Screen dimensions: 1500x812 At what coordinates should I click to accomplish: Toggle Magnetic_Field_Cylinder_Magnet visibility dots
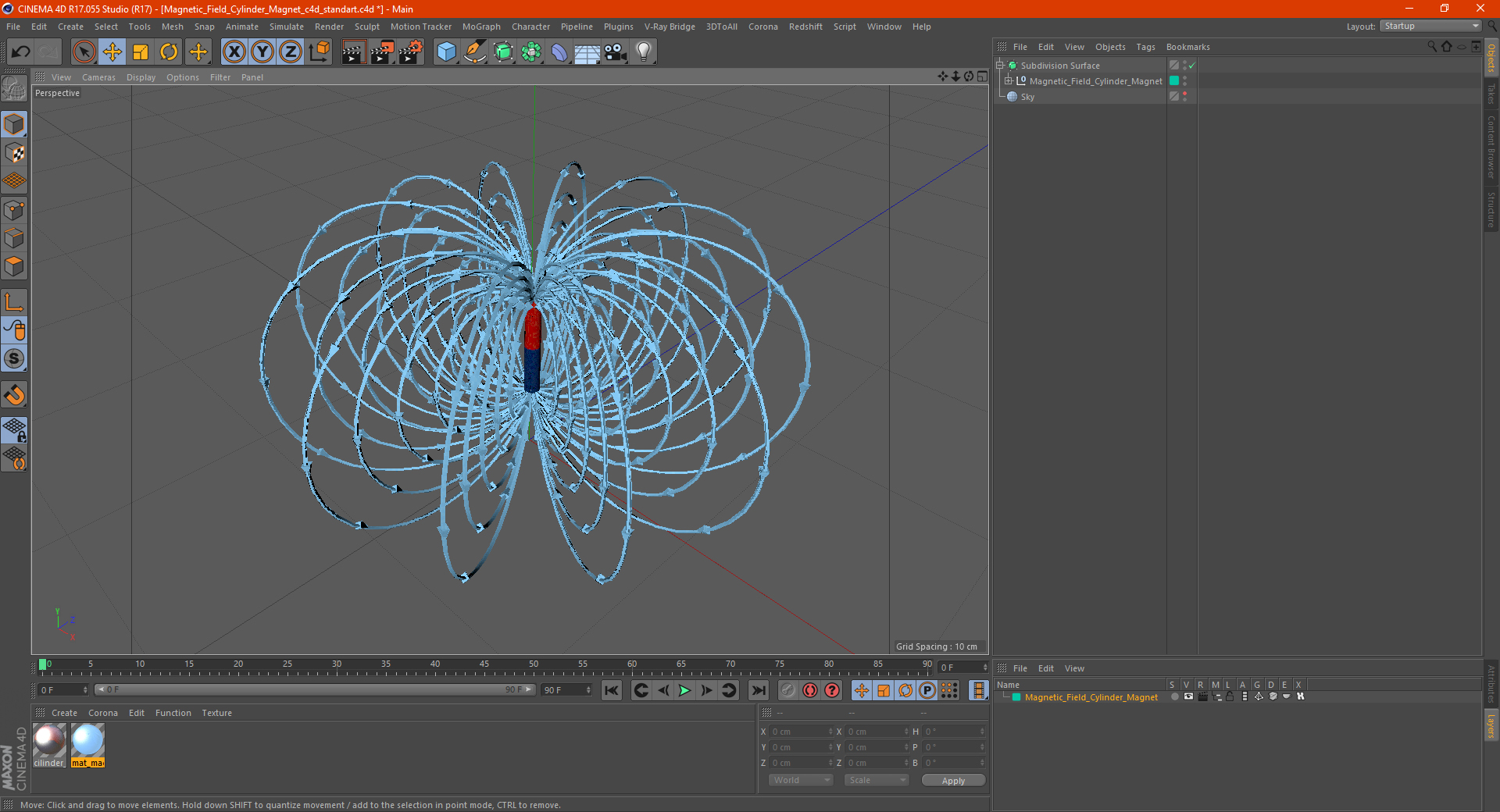(1185, 81)
